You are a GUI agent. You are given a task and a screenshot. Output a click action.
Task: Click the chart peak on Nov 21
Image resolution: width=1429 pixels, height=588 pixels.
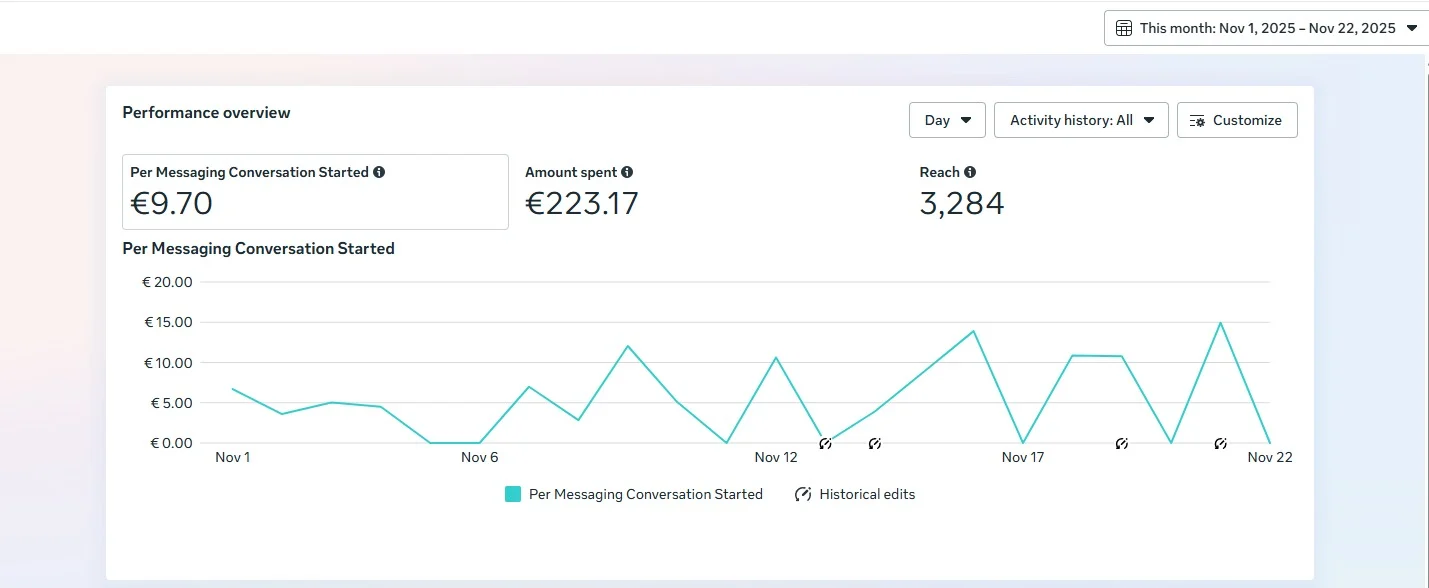(x=1220, y=323)
